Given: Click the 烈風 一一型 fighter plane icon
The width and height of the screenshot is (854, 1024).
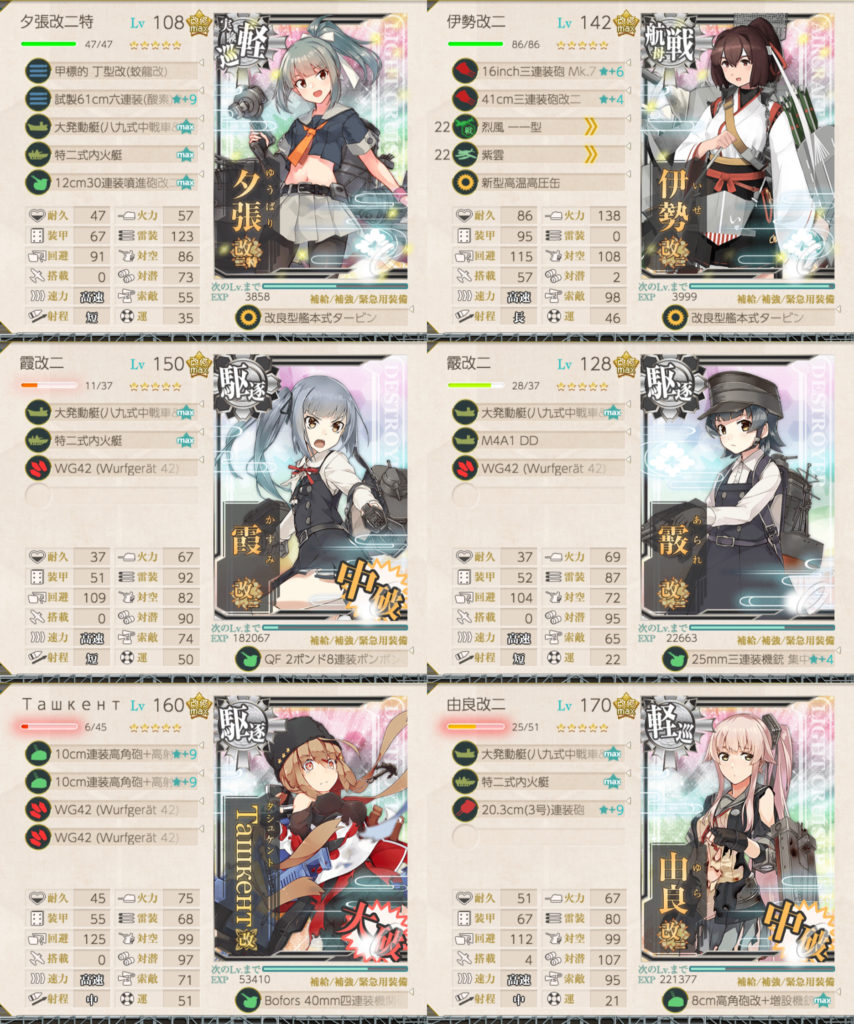Looking at the screenshot, I should 465,126.
